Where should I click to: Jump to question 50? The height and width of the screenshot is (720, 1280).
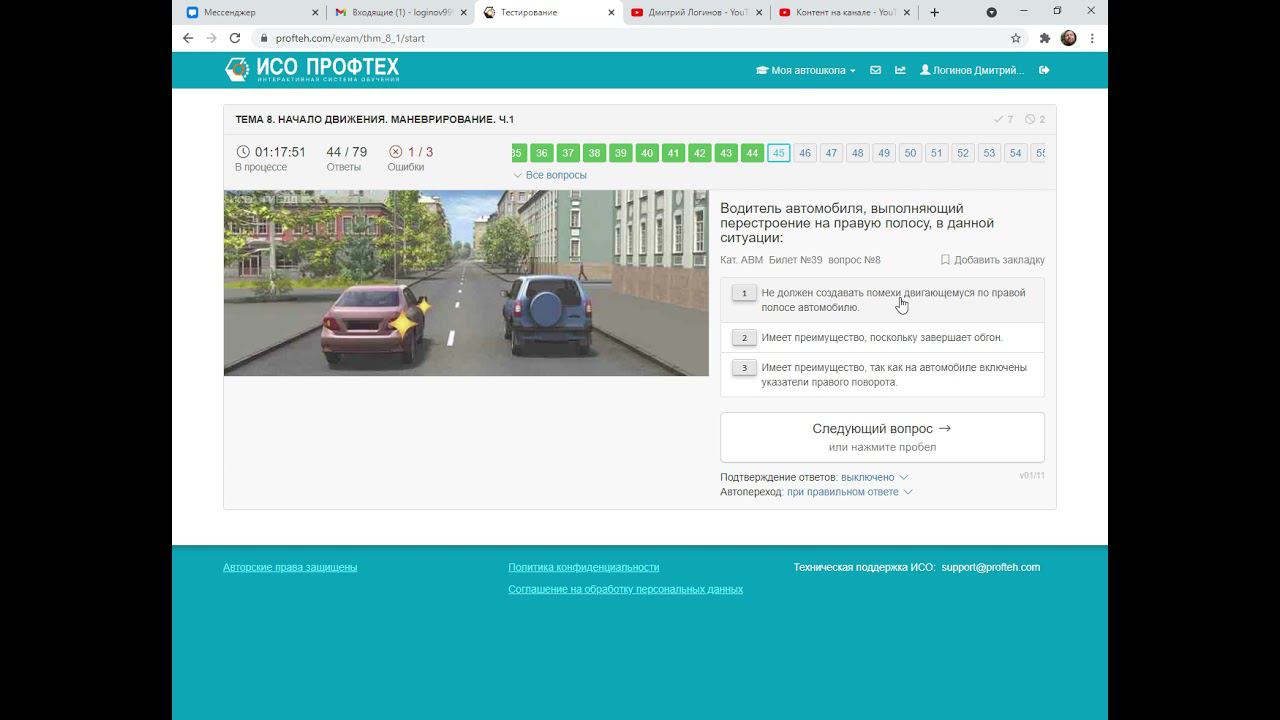(910, 153)
